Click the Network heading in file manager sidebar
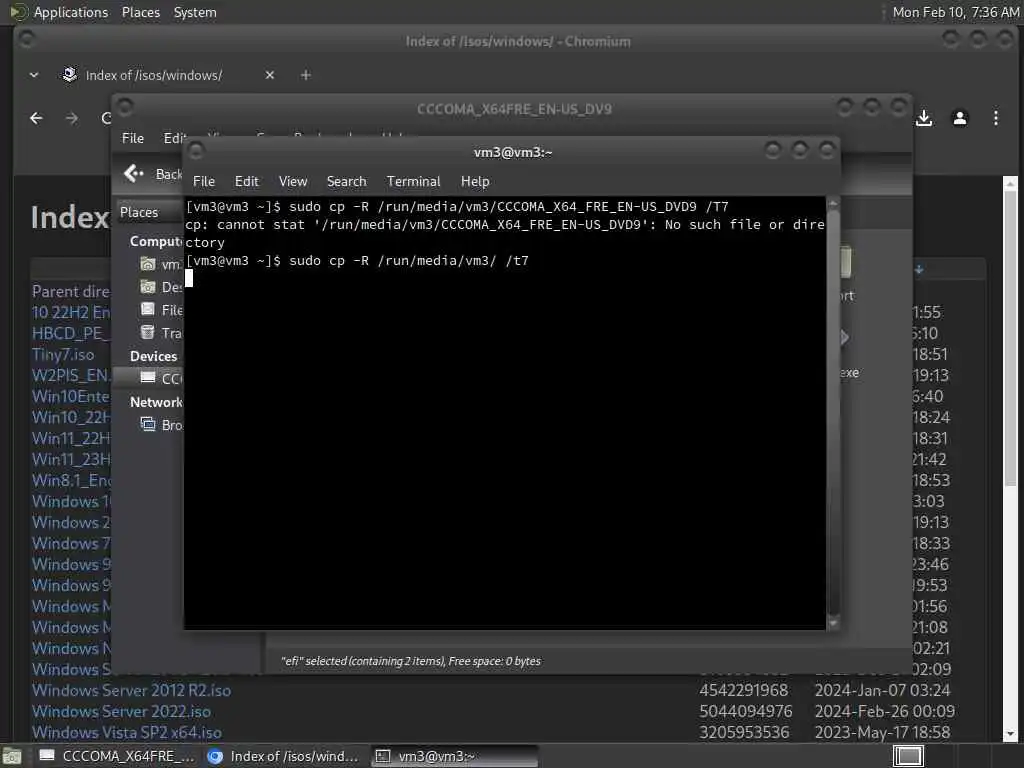The height and width of the screenshot is (768, 1024). tap(156, 402)
